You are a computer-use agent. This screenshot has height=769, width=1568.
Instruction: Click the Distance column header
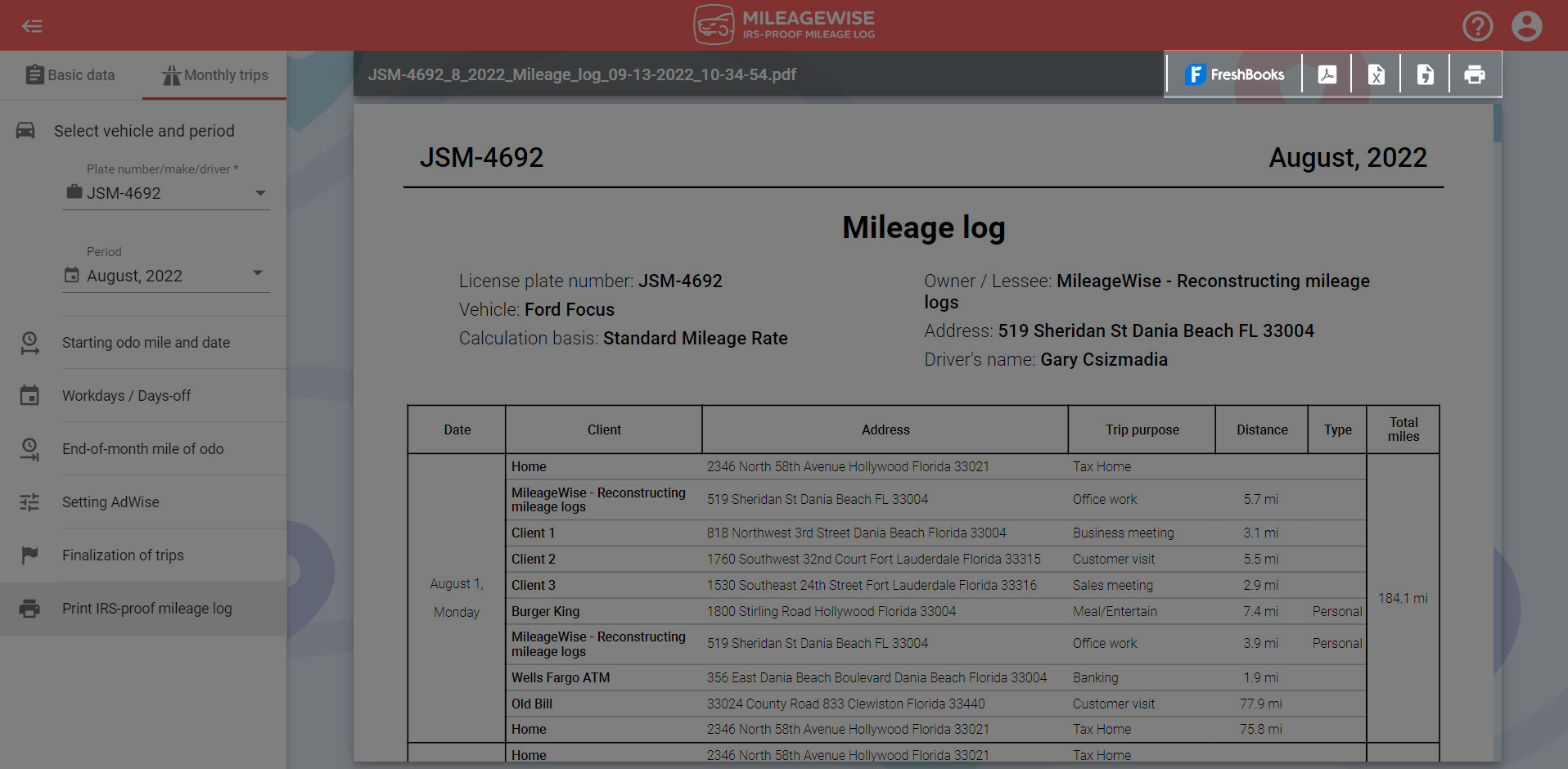[1262, 429]
